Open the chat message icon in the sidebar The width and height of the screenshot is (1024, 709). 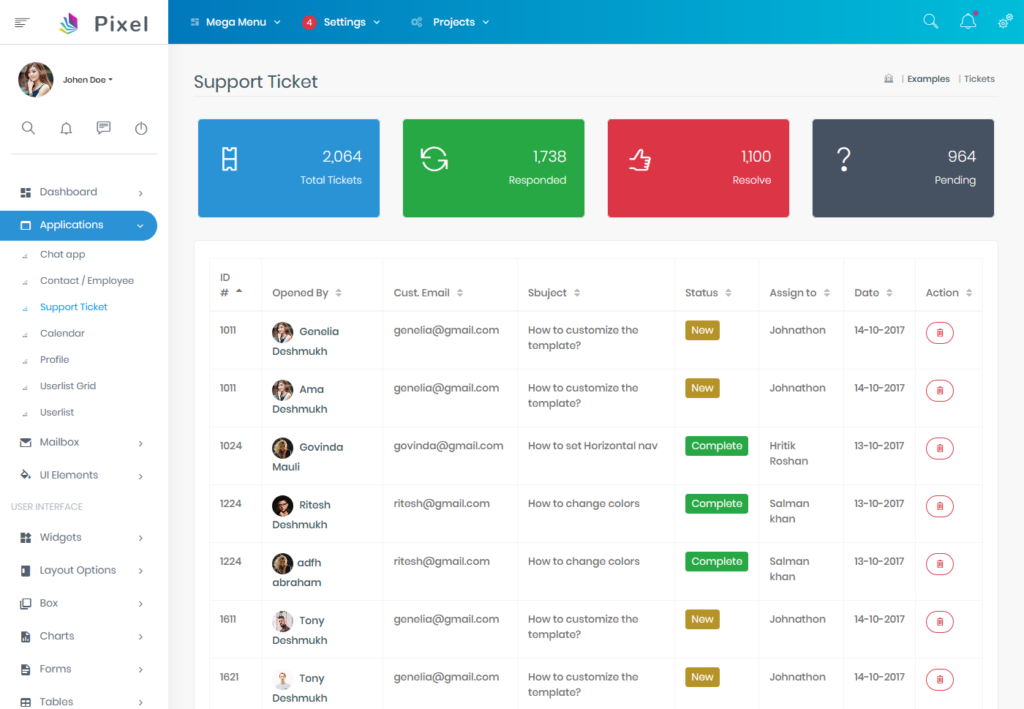coord(103,127)
